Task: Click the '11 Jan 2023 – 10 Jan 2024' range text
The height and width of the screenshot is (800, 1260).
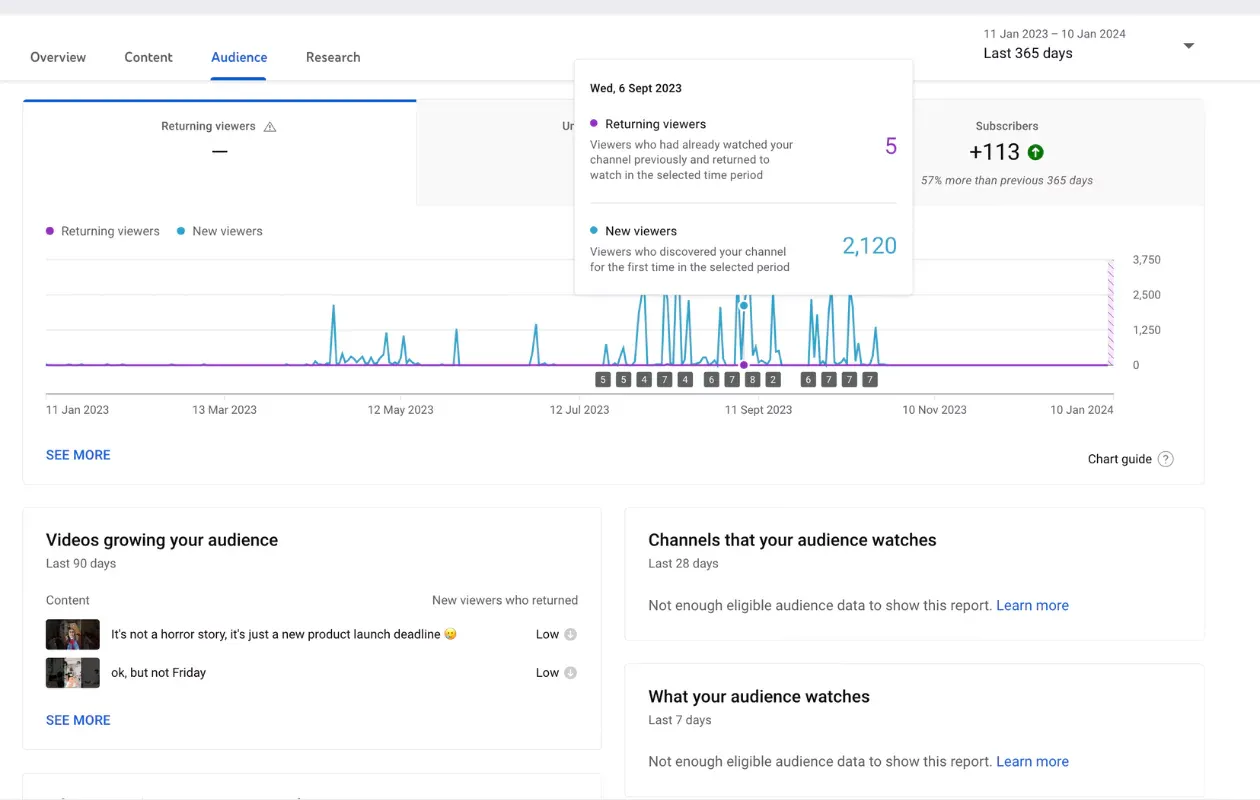Action: pos(1054,34)
